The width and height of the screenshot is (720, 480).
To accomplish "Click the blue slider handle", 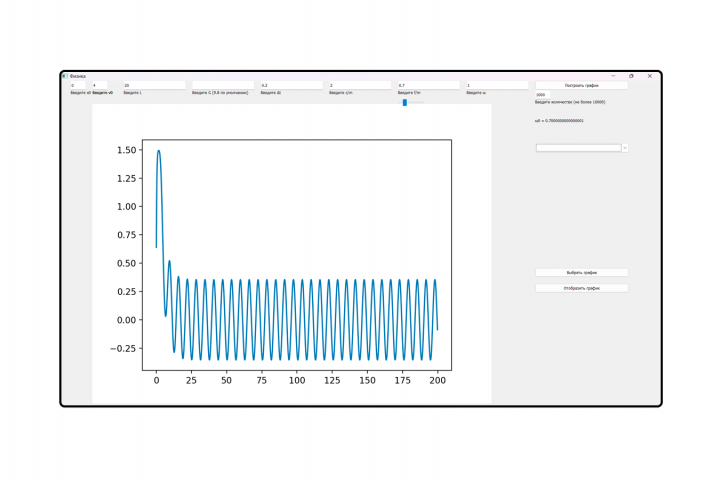I will tap(405, 102).
